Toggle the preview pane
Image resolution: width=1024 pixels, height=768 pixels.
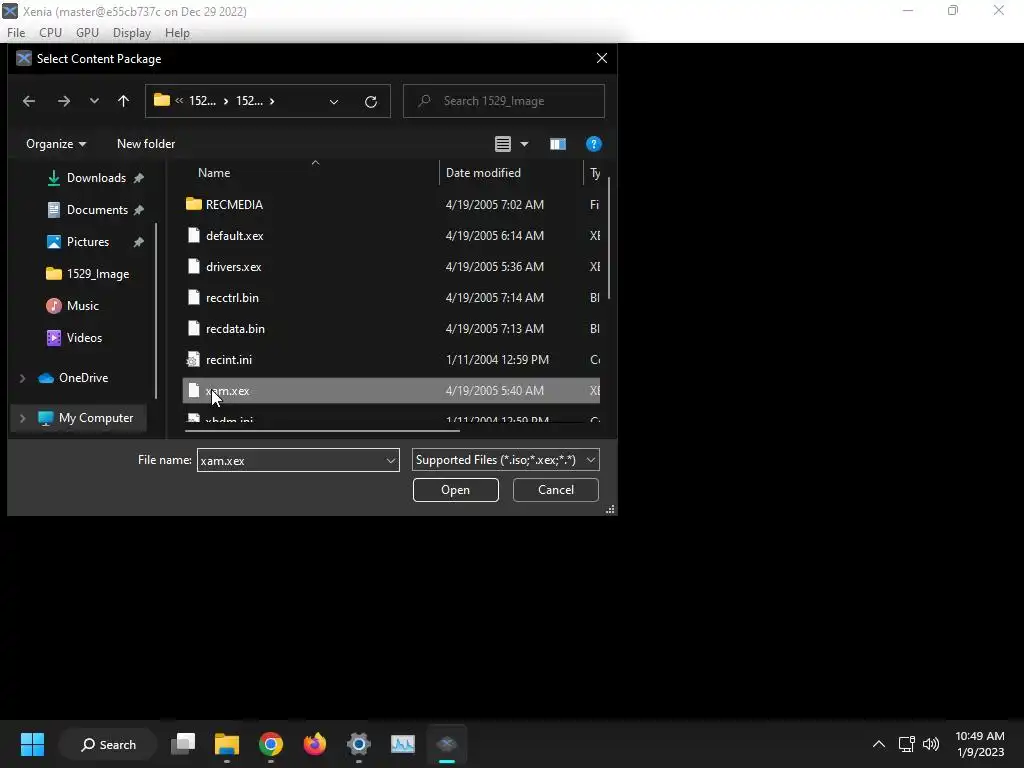coord(558,144)
